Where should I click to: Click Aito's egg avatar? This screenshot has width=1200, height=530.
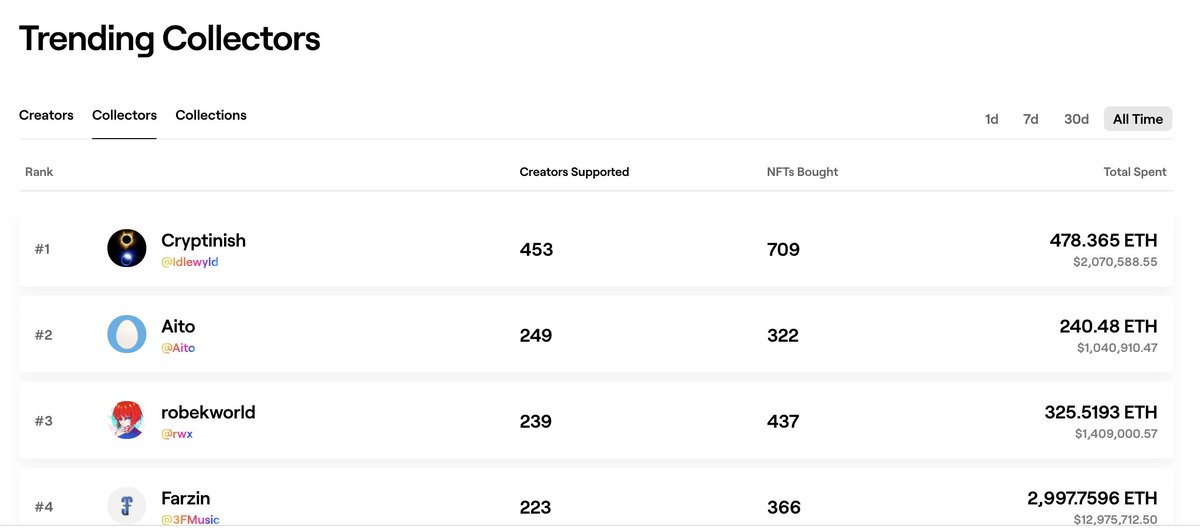click(x=127, y=334)
